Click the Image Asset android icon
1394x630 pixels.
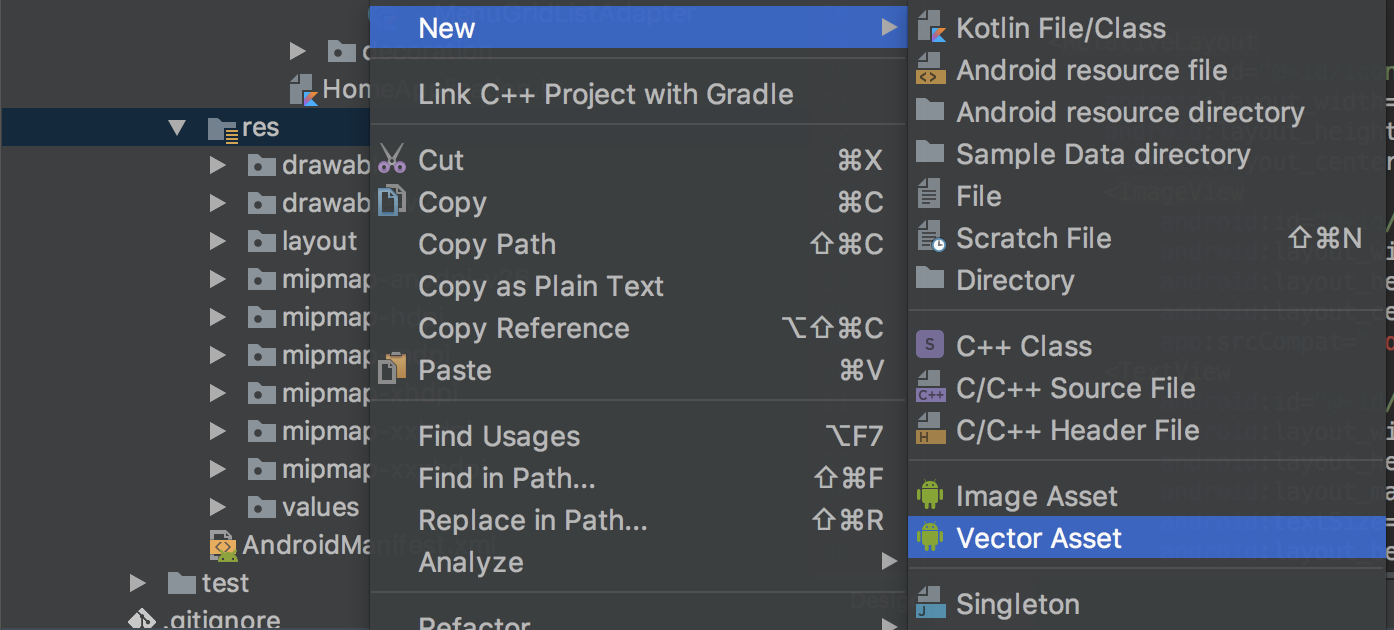pyautogui.click(x=930, y=496)
